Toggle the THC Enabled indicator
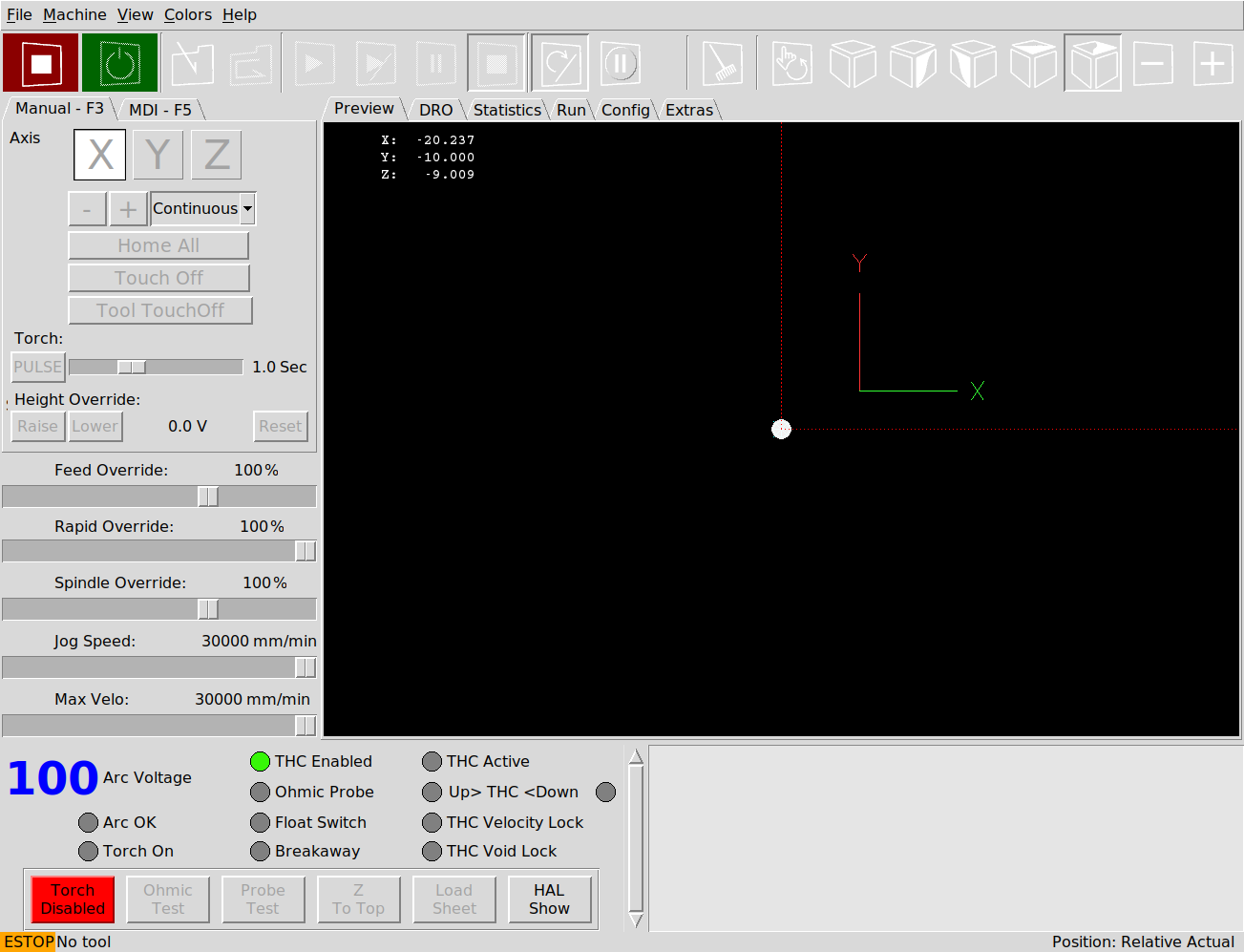The width and height of the screenshot is (1244, 952). pyautogui.click(x=260, y=761)
